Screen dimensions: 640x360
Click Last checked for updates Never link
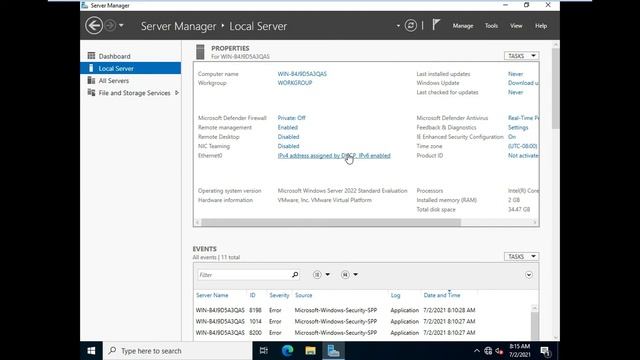point(516,92)
